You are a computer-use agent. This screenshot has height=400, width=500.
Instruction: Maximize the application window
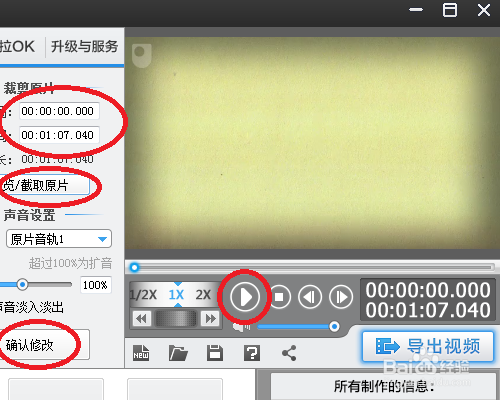click(x=450, y=10)
